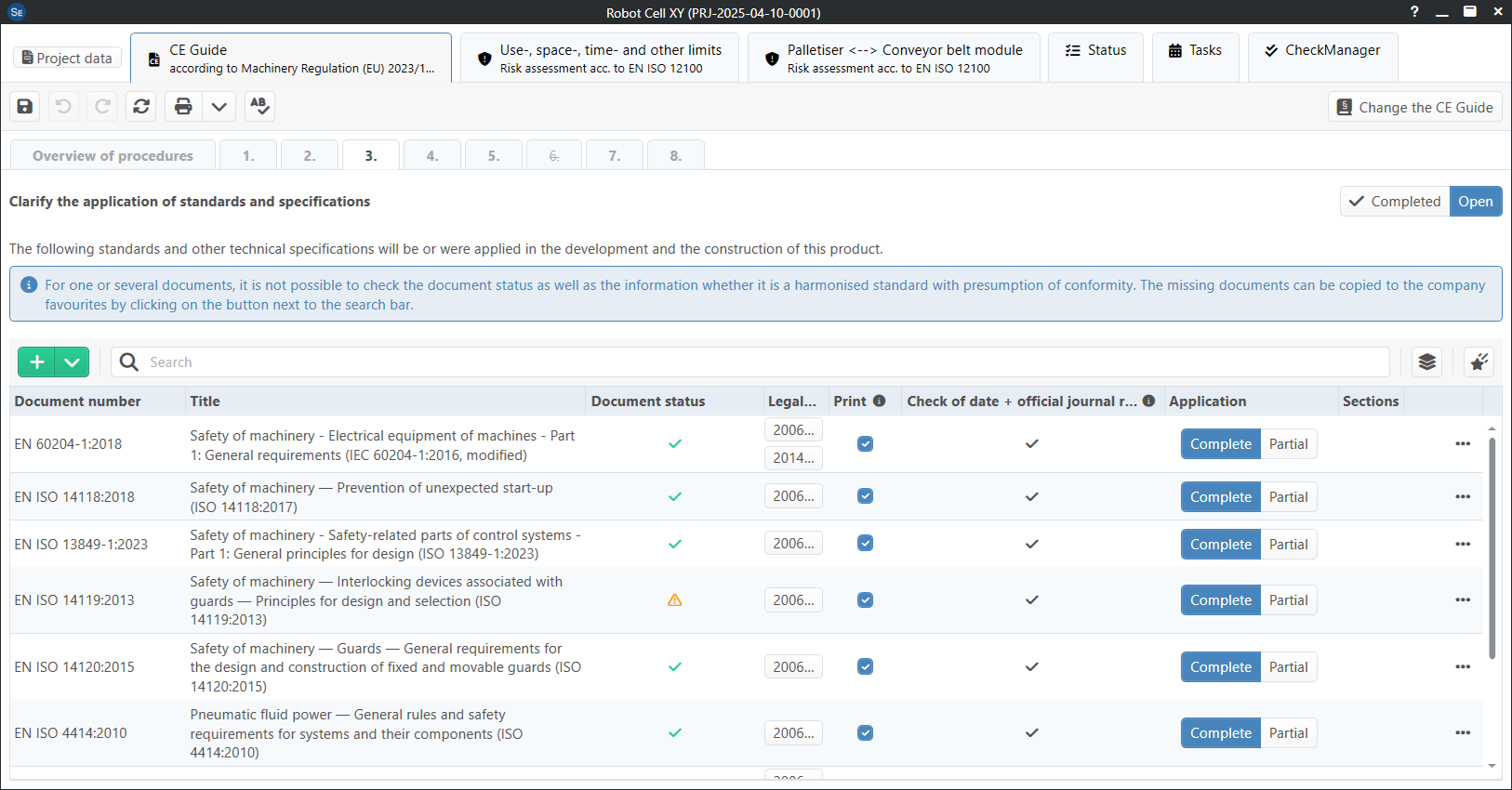Click the standards Search input field

click(x=750, y=362)
